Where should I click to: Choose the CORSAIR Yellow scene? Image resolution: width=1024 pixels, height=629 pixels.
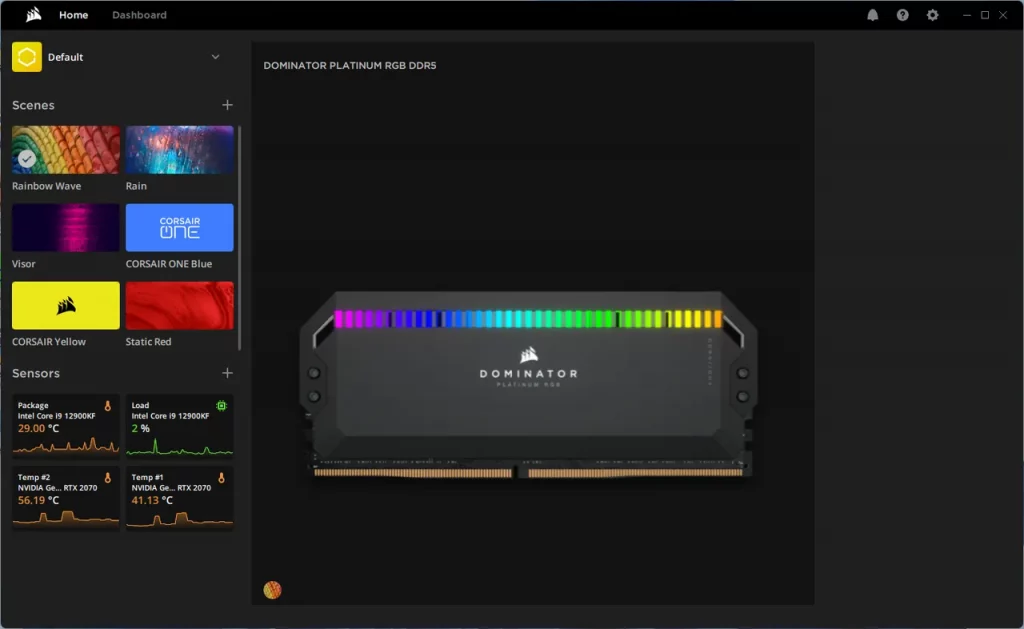(x=65, y=306)
